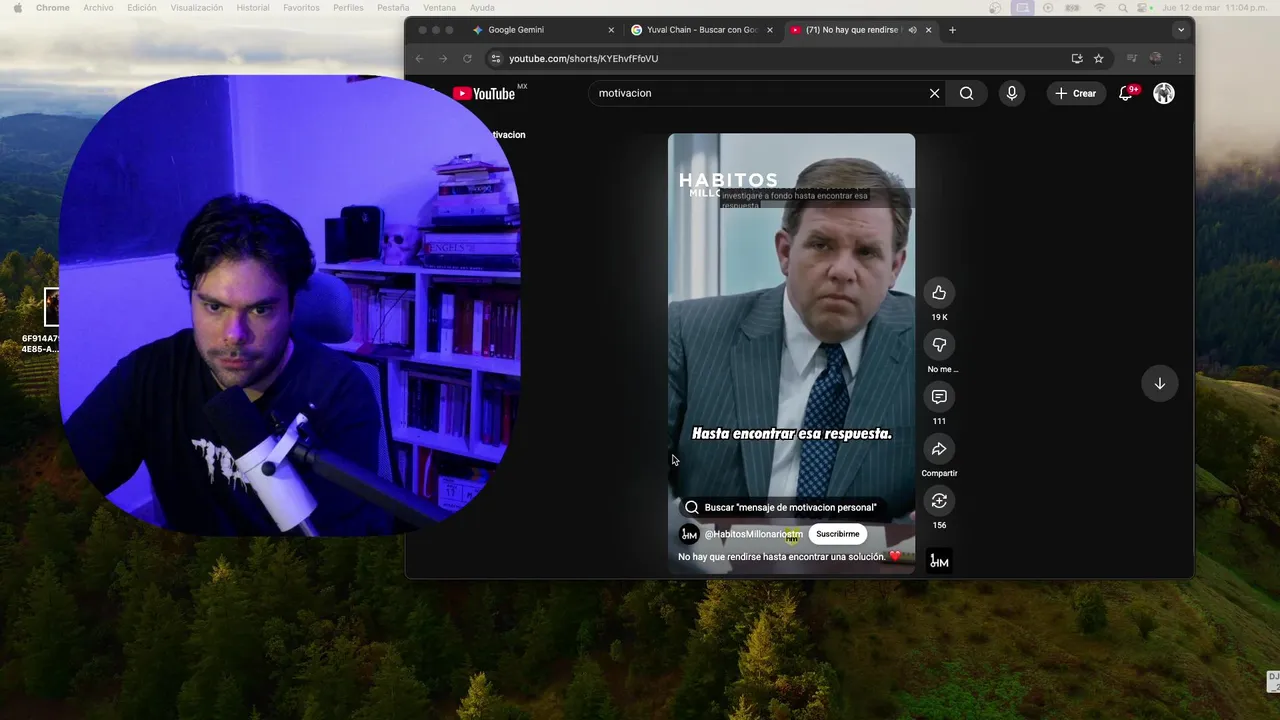The height and width of the screenshot is (720, 1280).
Task: Open the Ventana menu
Action: (439, 7)
